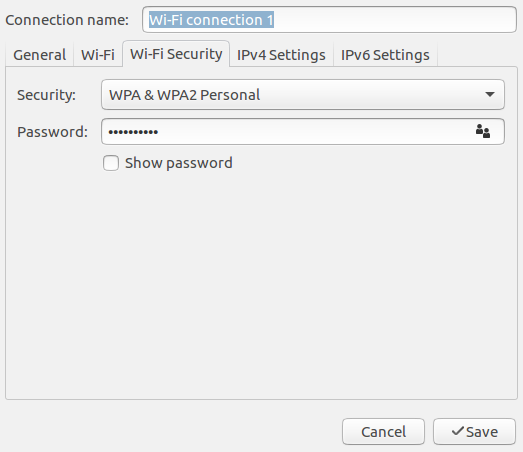Save the Wi-Fi connection settings

(474, 432)
